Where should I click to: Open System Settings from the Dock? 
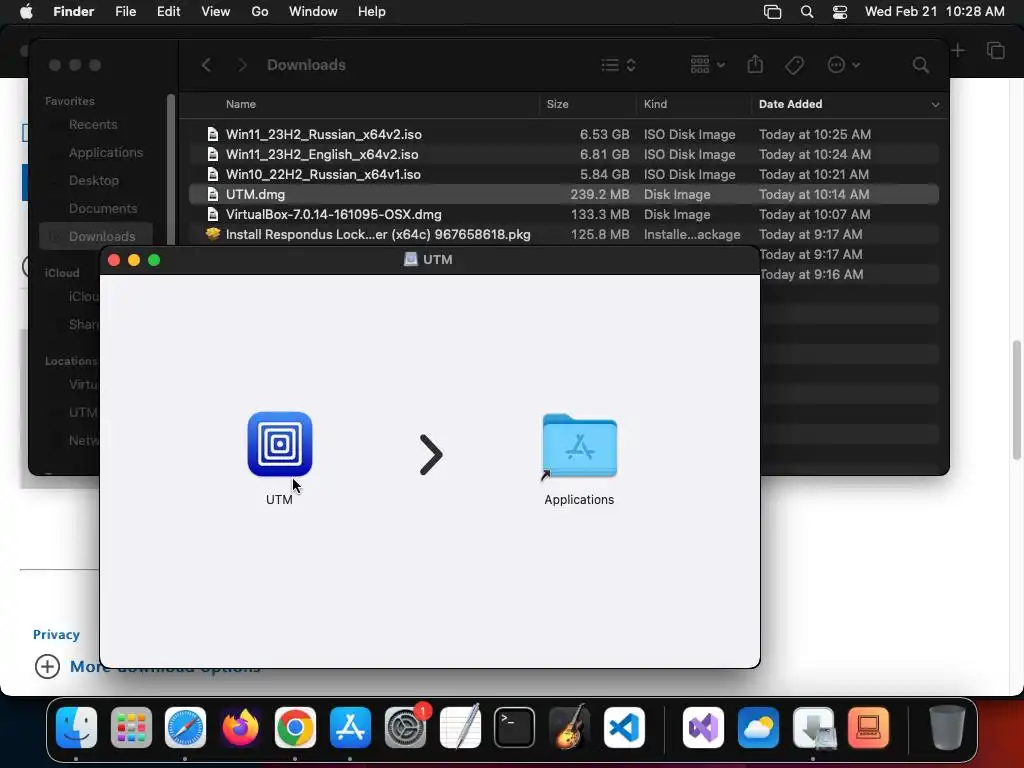pyautogui.click(x=405, y=728)
